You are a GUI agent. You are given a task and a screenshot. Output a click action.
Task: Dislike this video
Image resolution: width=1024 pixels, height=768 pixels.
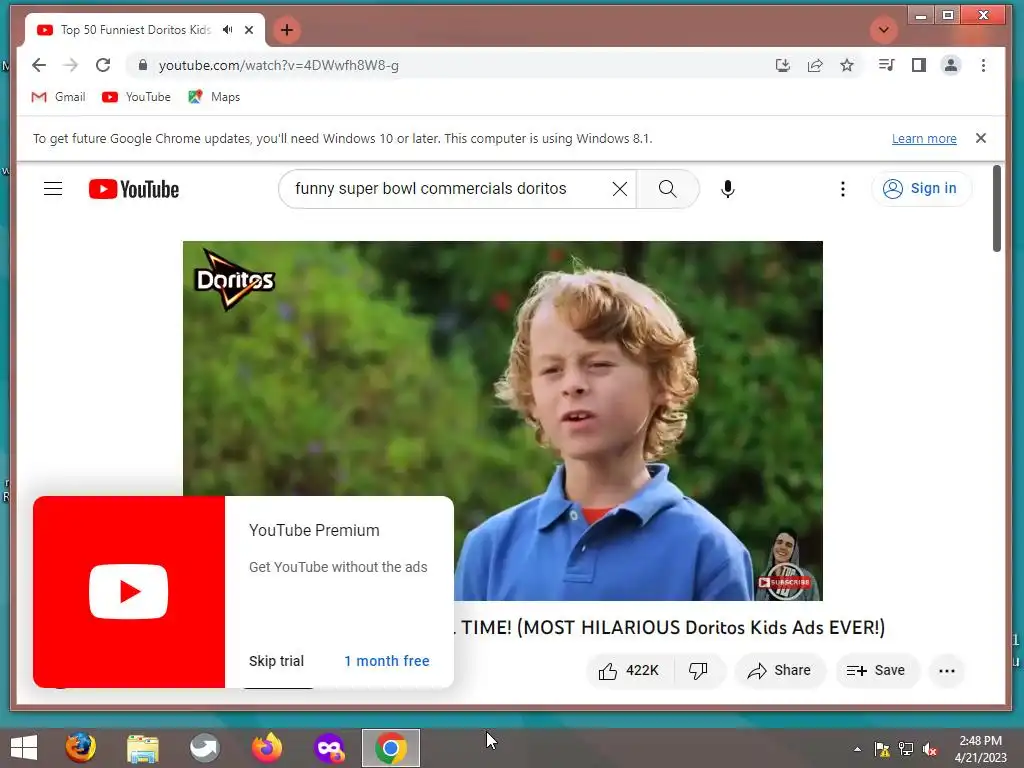point(698,671)
